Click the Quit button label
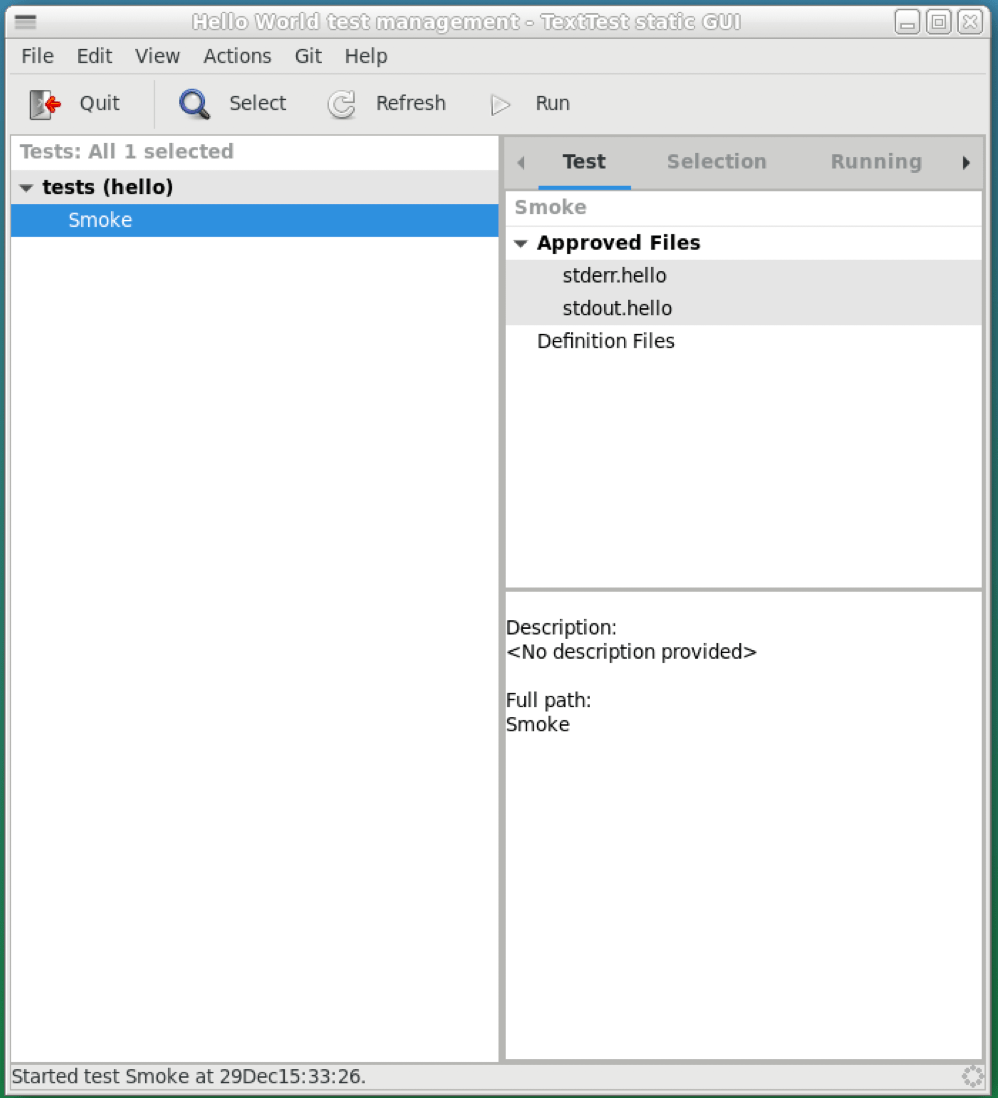The image size is (998, 1098). (99, 104)
